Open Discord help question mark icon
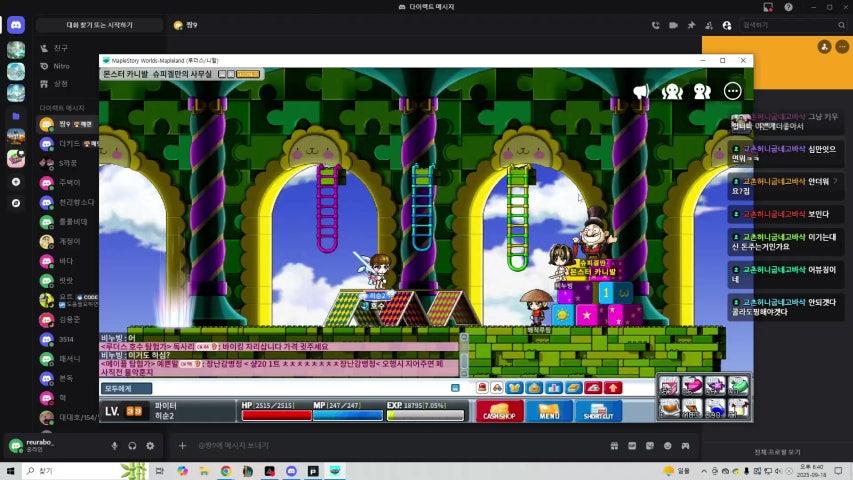The image size is (853, 480). tap(788, 7)
